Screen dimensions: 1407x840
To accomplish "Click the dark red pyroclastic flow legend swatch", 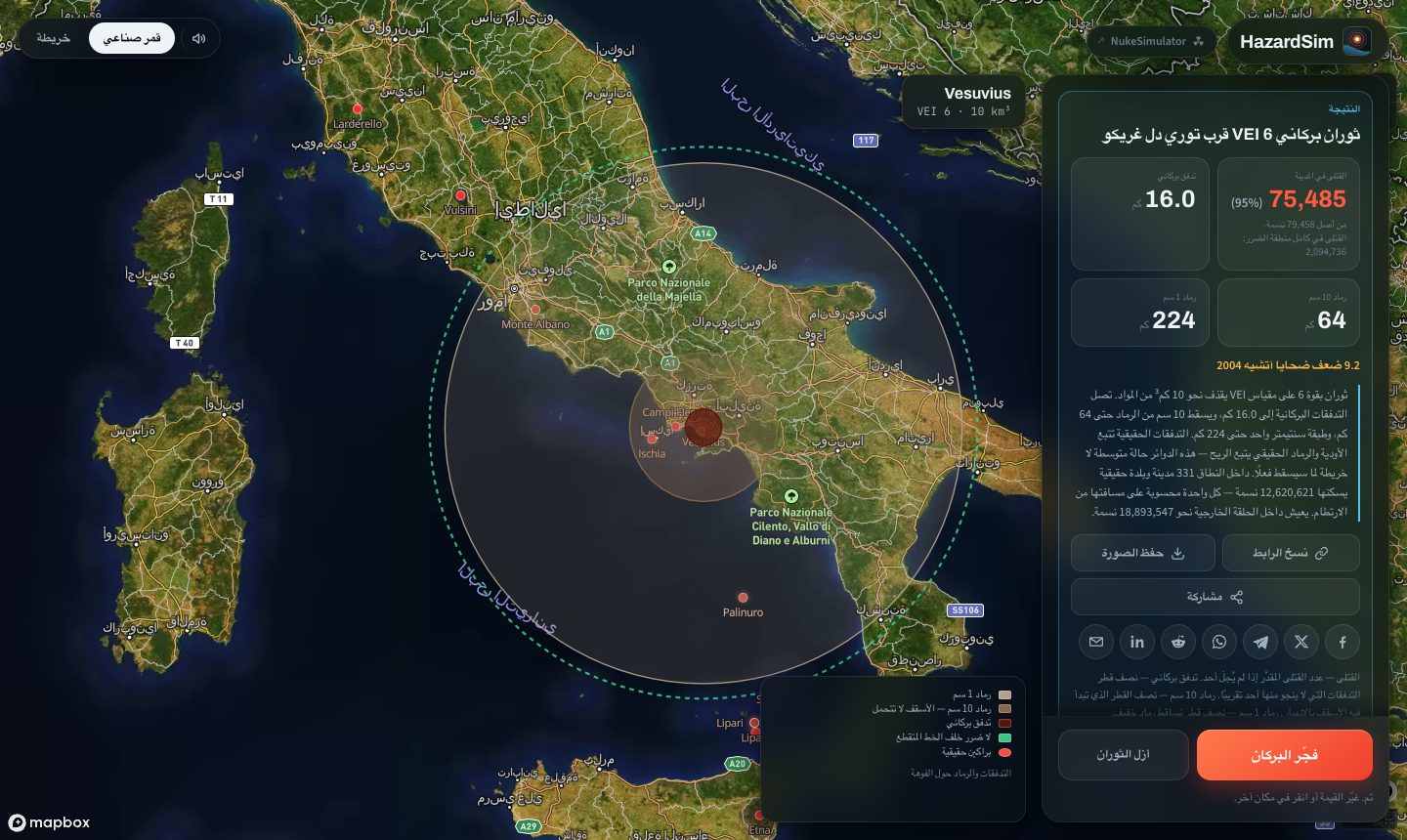I will (x=1004, y=724).
